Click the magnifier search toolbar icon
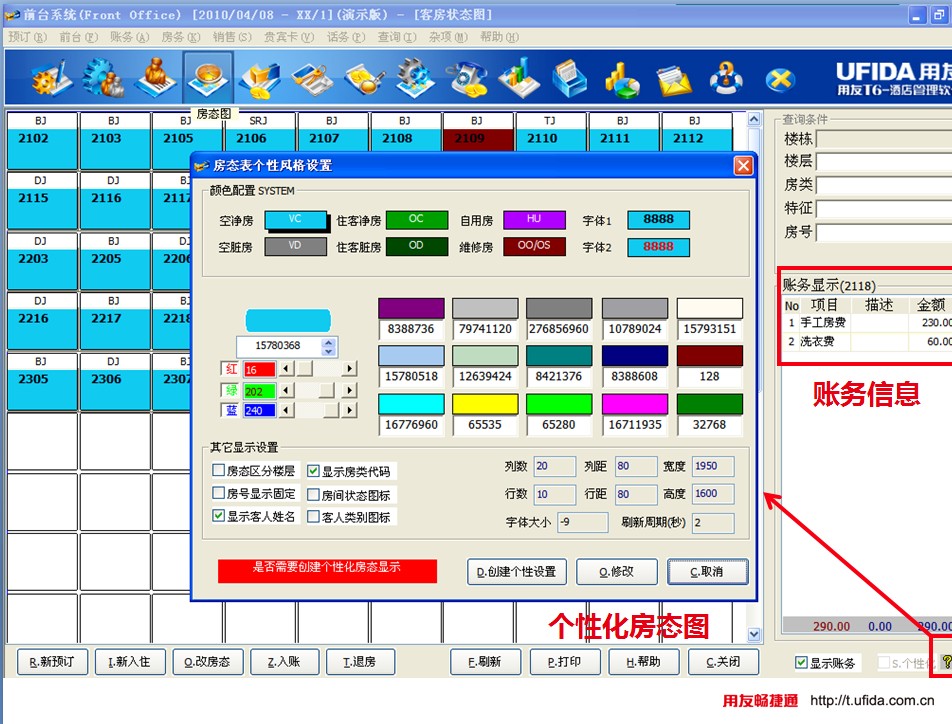 pos(362,78)
